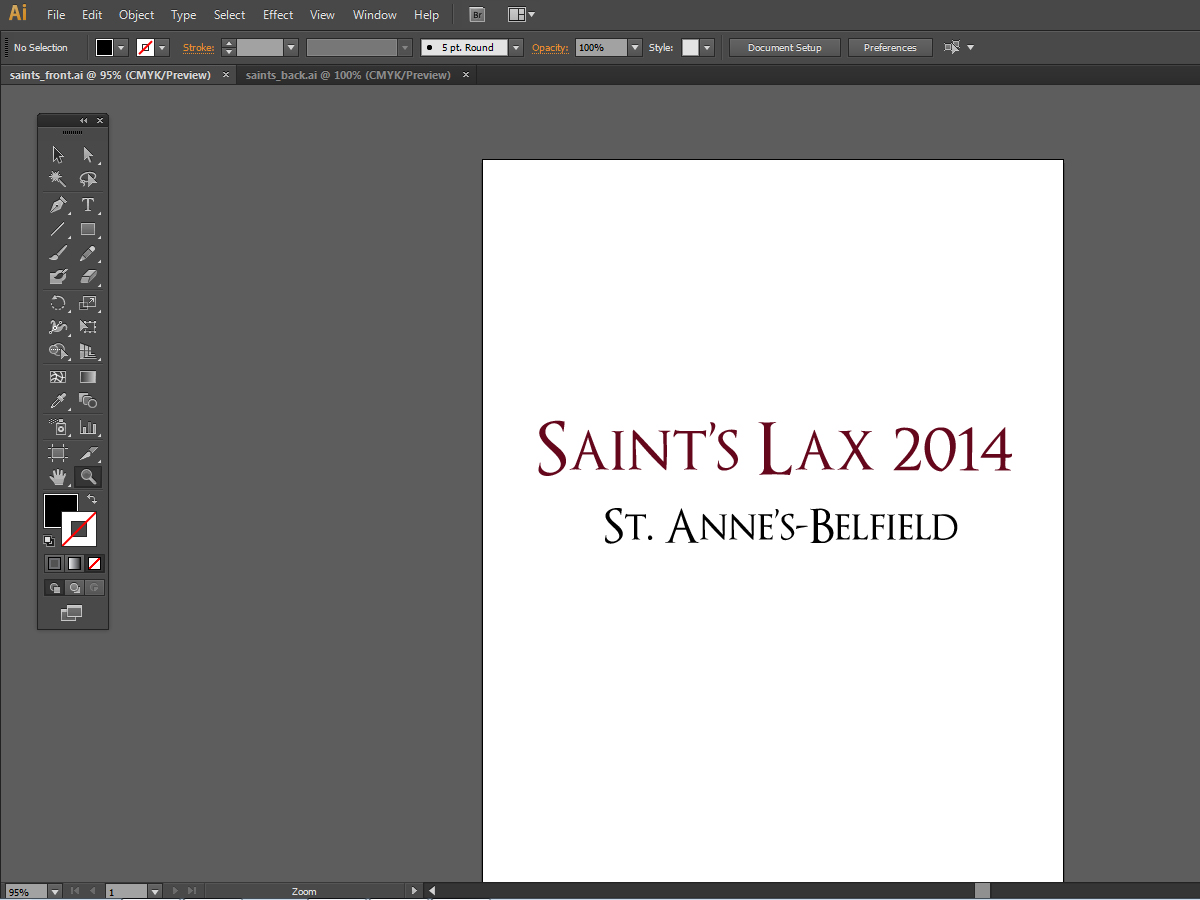Select the Eraser tool
The image size is (1200, 900).
tap(88, 277)
